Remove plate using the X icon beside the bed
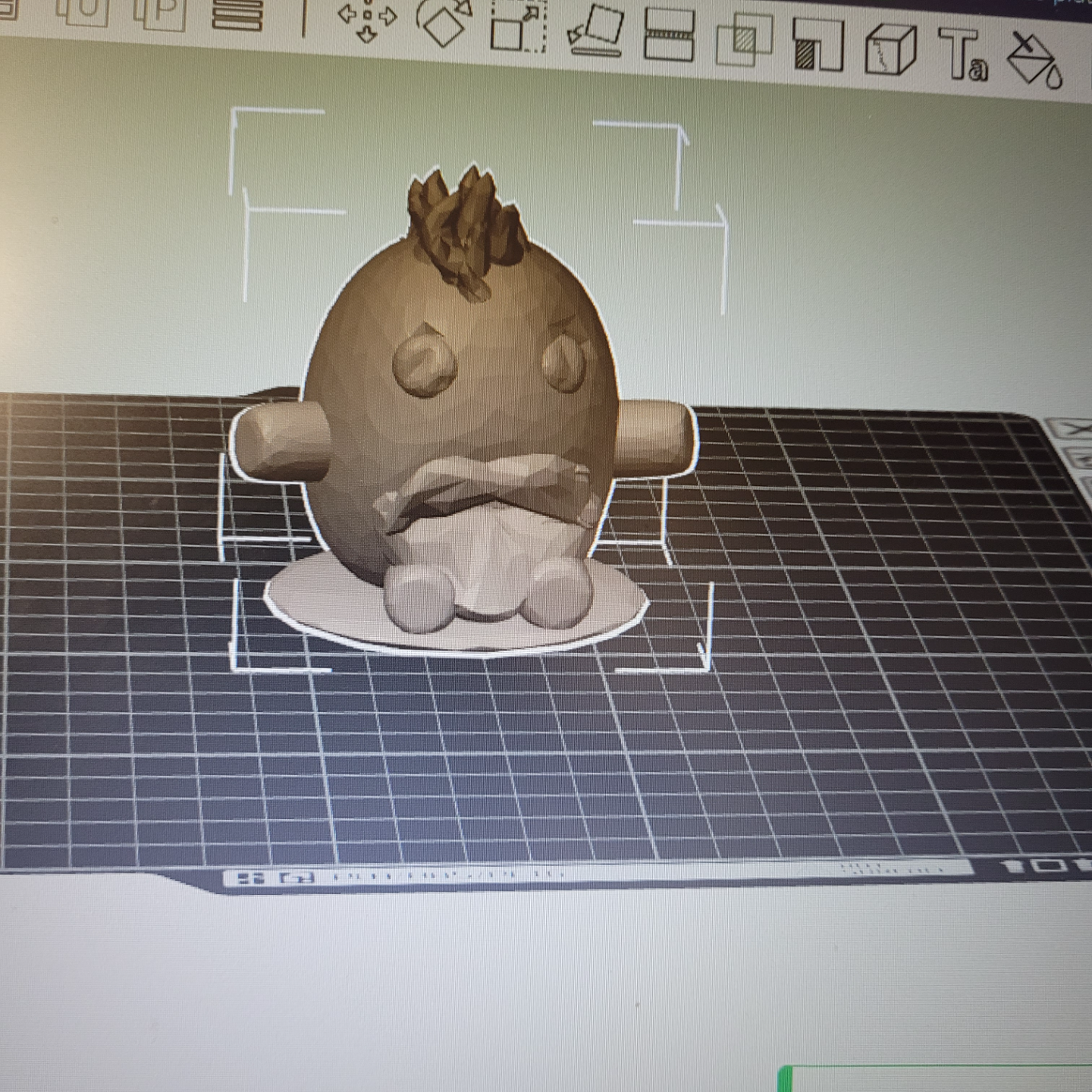The width and height of the screenshot is (1092, 1092). (x=1075, y=429)
